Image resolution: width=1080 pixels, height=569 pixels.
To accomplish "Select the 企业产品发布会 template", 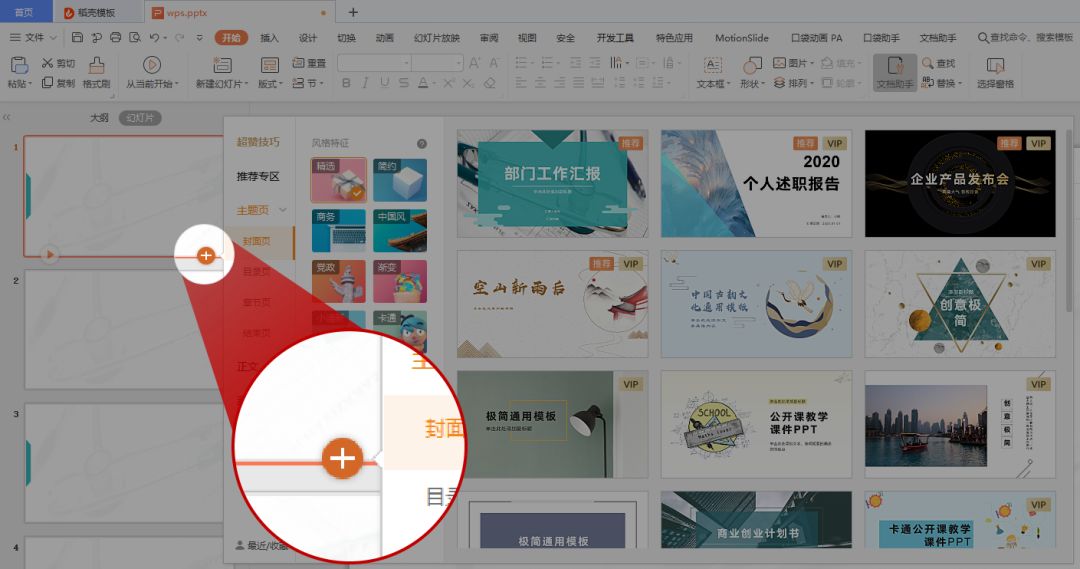I will coord(960,184).
